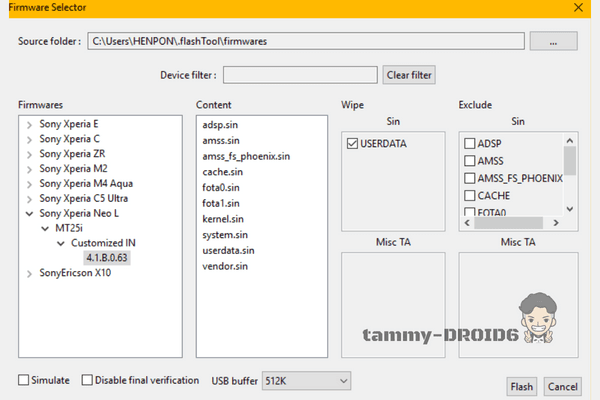Click the Cancel button
This screenshot has height=400, width=600.
pos(562,387)
